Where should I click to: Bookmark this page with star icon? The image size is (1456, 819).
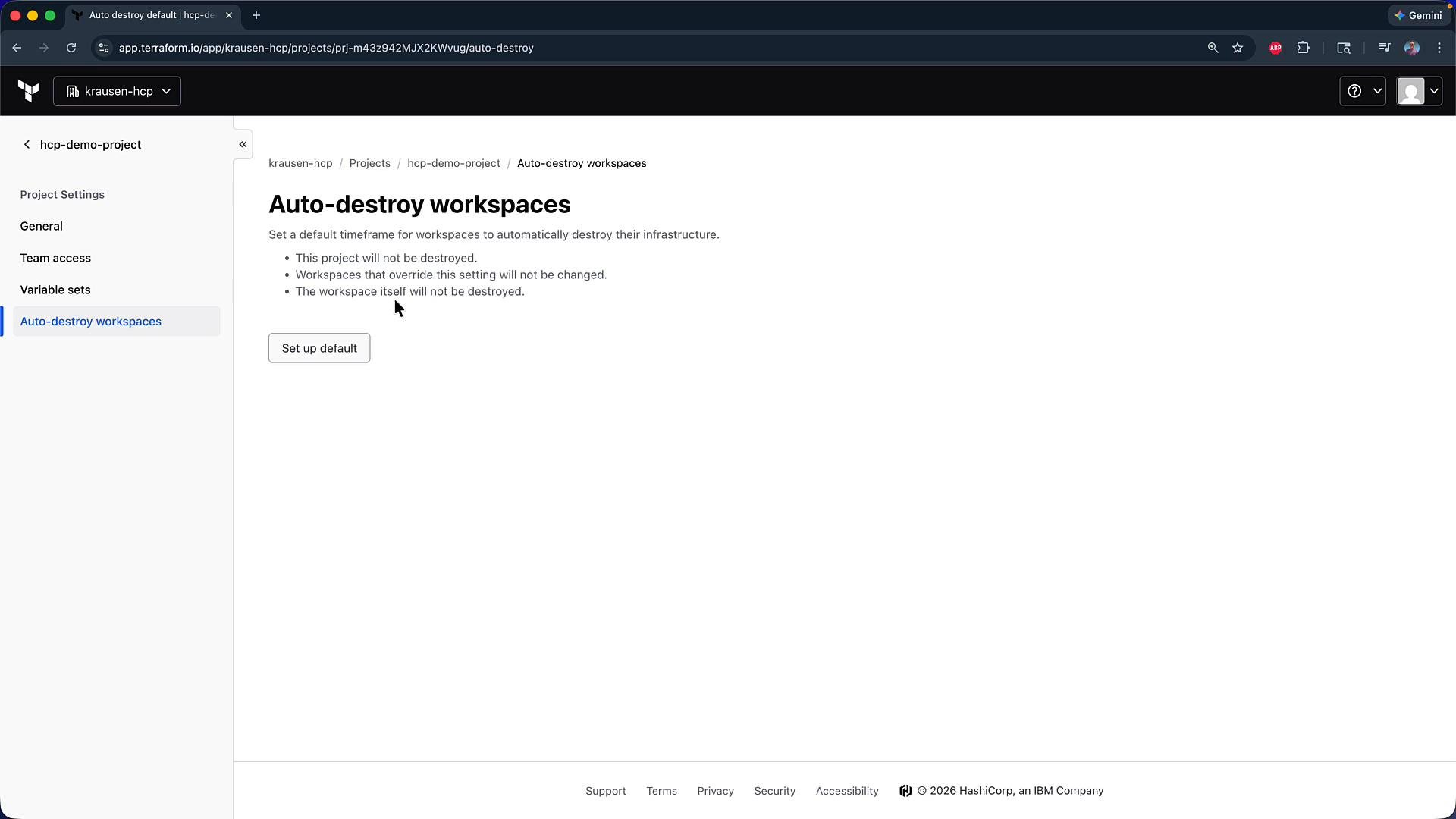1238,48
